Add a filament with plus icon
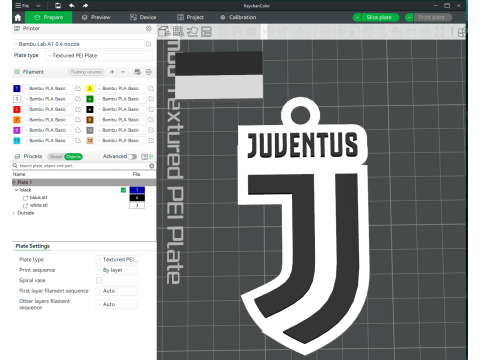The width and height of the screenshot is (480, 360). point(112,72)
